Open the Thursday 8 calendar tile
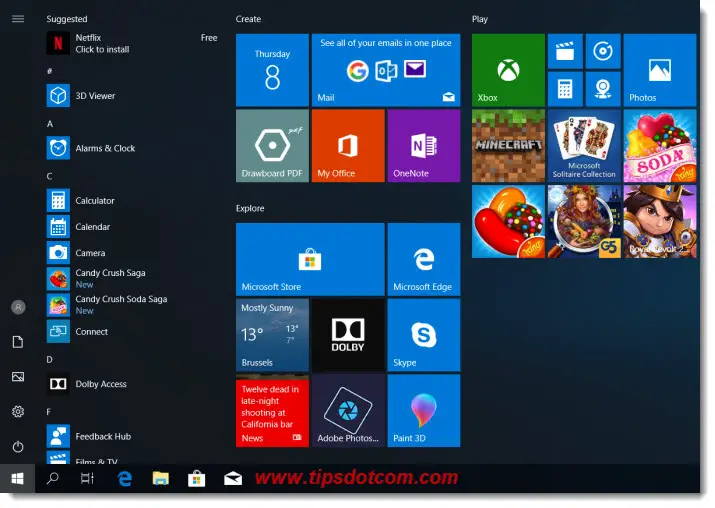Image resolution: width=715 pixels, height=508 pixels. point(272,70)
